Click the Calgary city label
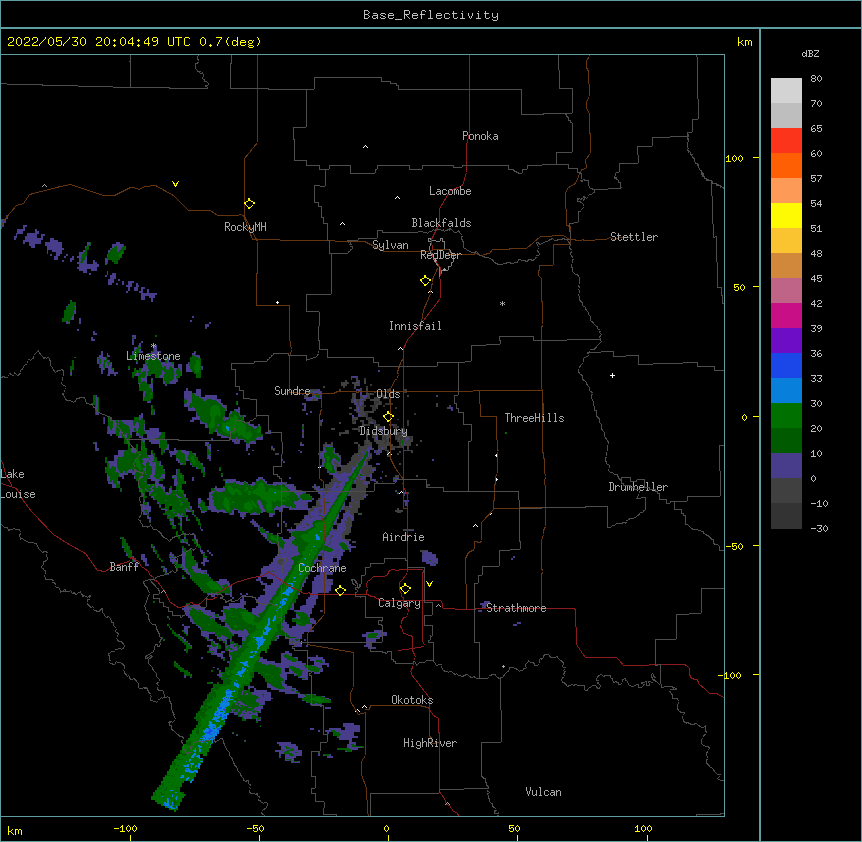This screenshot has width=862, height=842. tap(399, 603)
